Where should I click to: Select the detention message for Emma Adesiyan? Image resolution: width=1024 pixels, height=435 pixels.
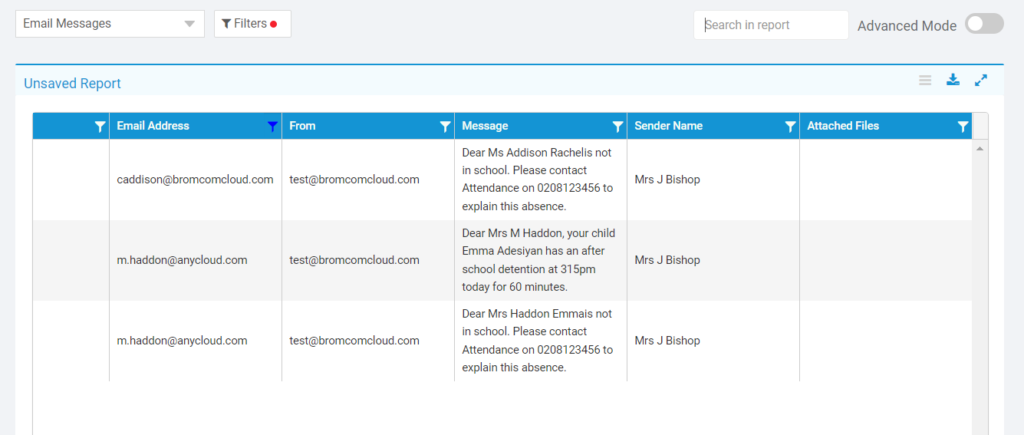pyautogui.click(x=539, y=260)
